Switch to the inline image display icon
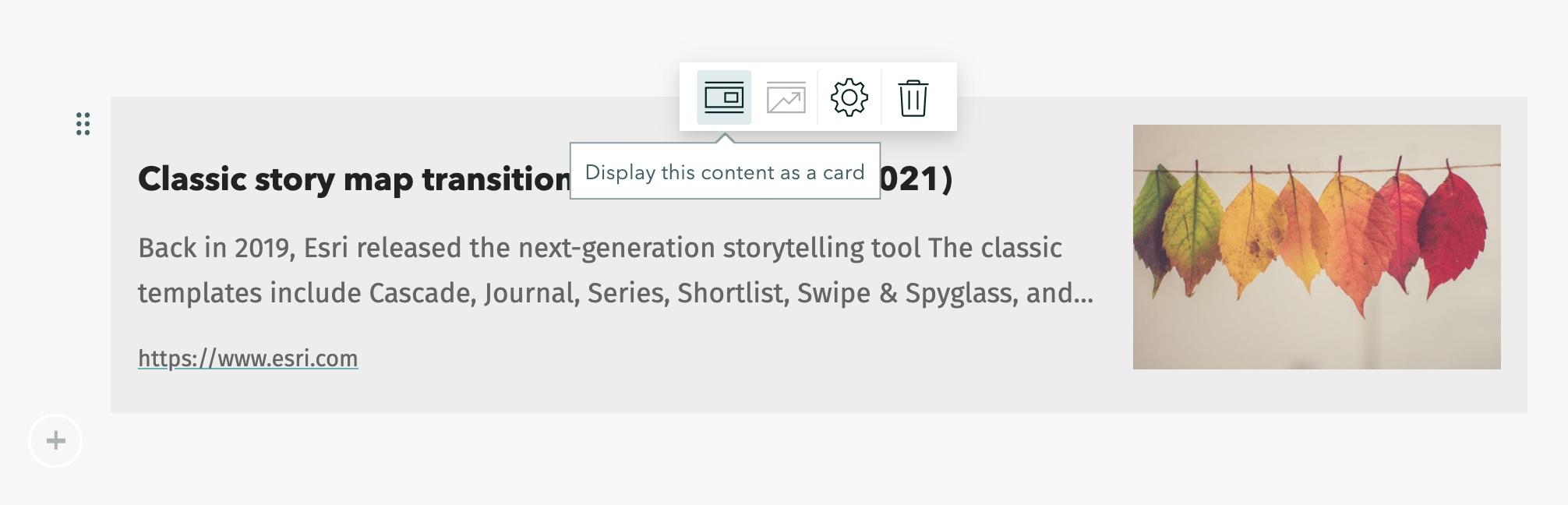1568x505 pixels. (786, 97)
